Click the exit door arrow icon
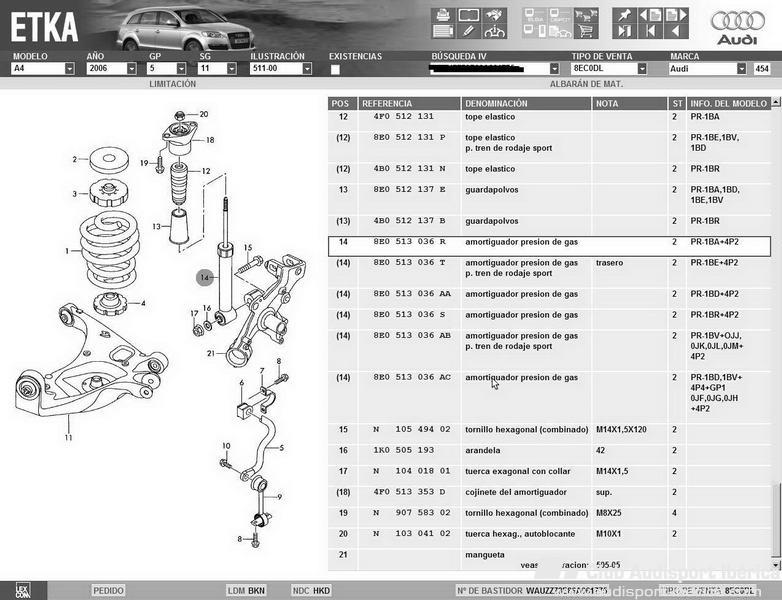The width and height of the screenshot is (782, 600). [624, 31]
